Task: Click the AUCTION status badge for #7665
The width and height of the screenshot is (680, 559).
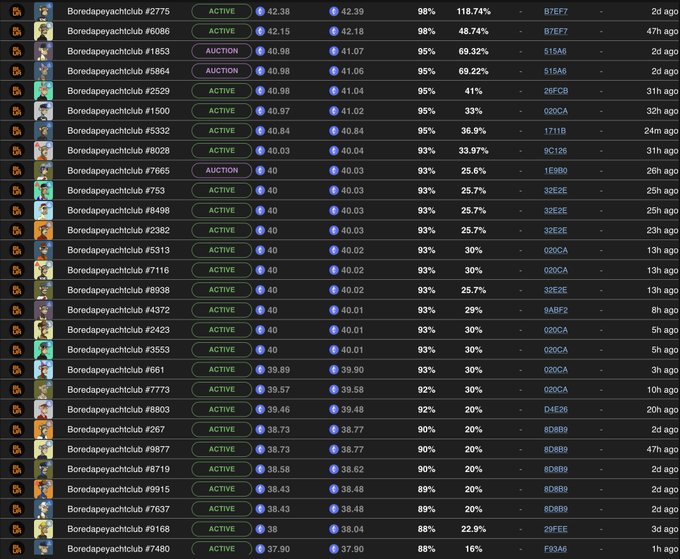Action: coord(222,170)
